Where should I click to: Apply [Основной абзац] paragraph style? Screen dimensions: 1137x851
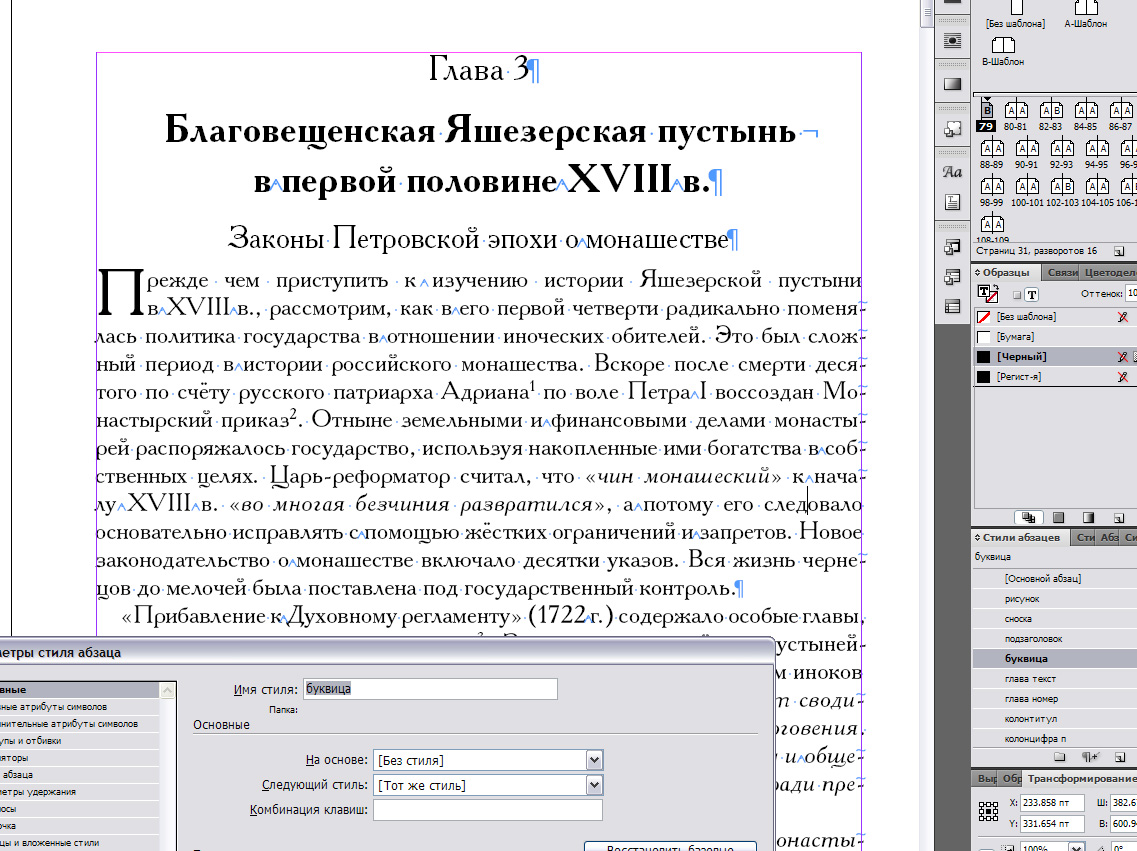[1054, 578]
